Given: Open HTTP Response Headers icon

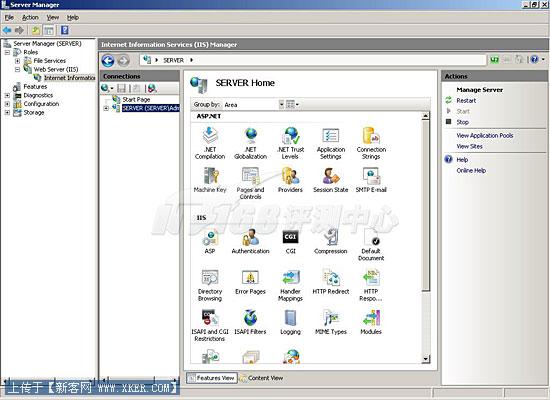Looking at the screenshot, I should point(371,285).
